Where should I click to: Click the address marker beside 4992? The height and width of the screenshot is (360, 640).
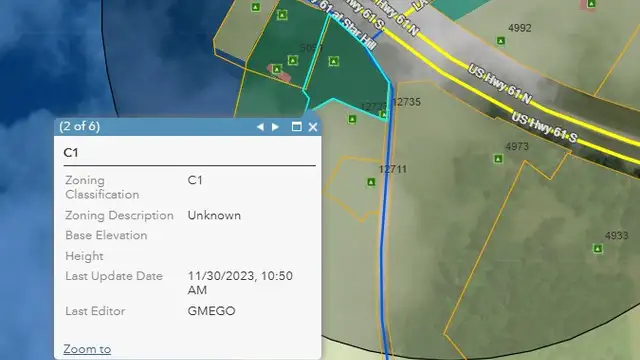click(x=501, y=41)
